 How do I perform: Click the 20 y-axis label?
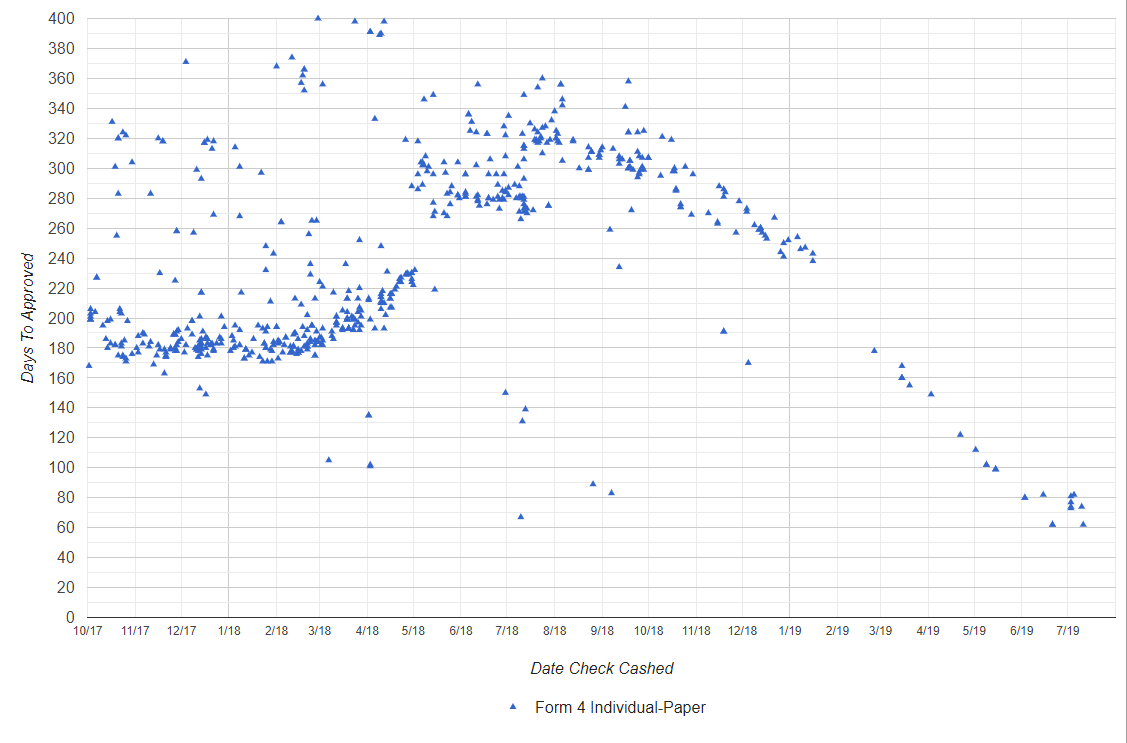point(66,587)
